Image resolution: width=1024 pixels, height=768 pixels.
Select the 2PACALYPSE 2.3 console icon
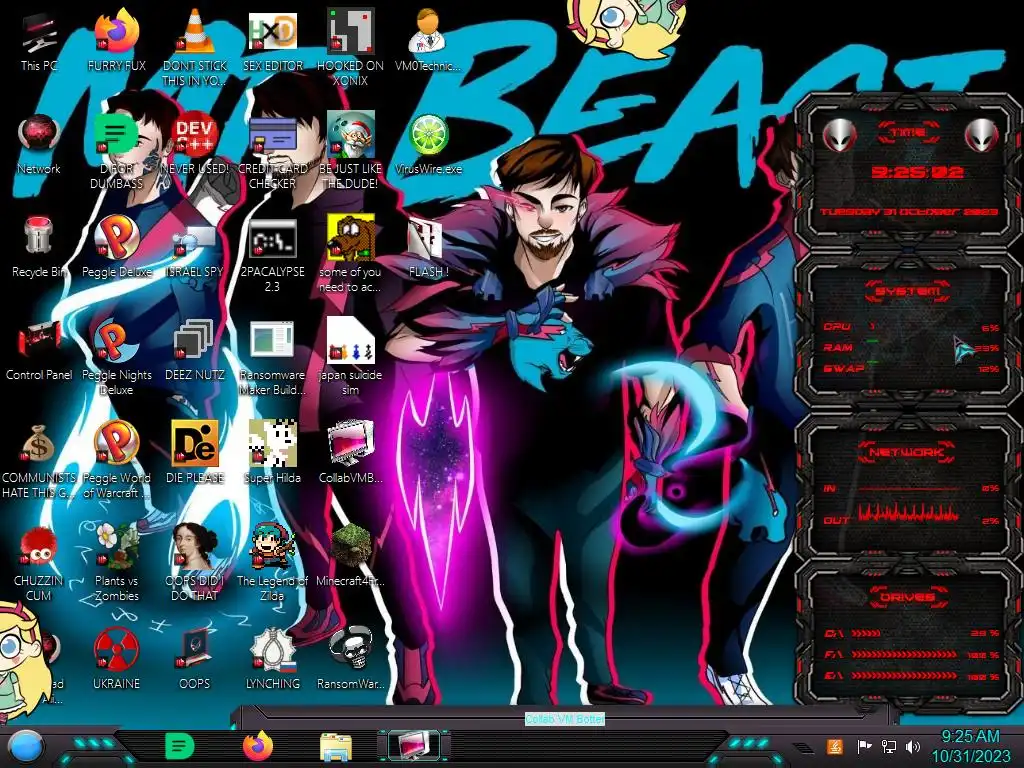click(x=272, y=238)
